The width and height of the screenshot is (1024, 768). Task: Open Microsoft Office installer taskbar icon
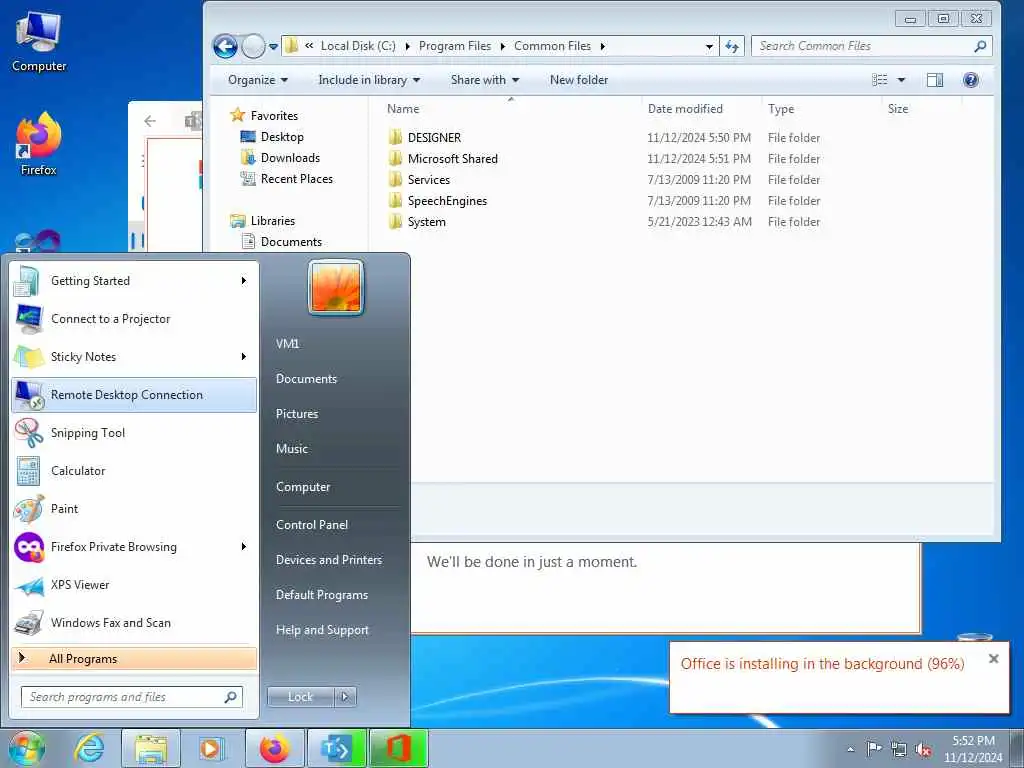(398, 748)
